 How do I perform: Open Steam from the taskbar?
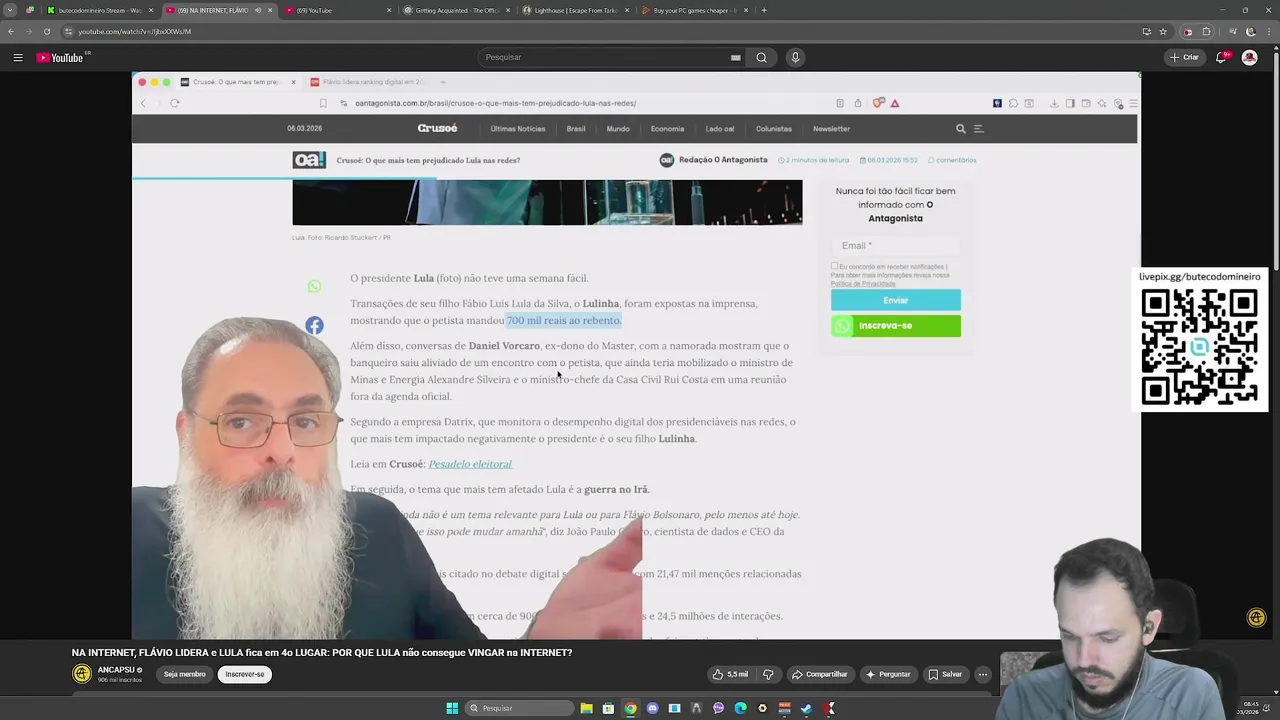pyautogui.click(x=806, y=708)
